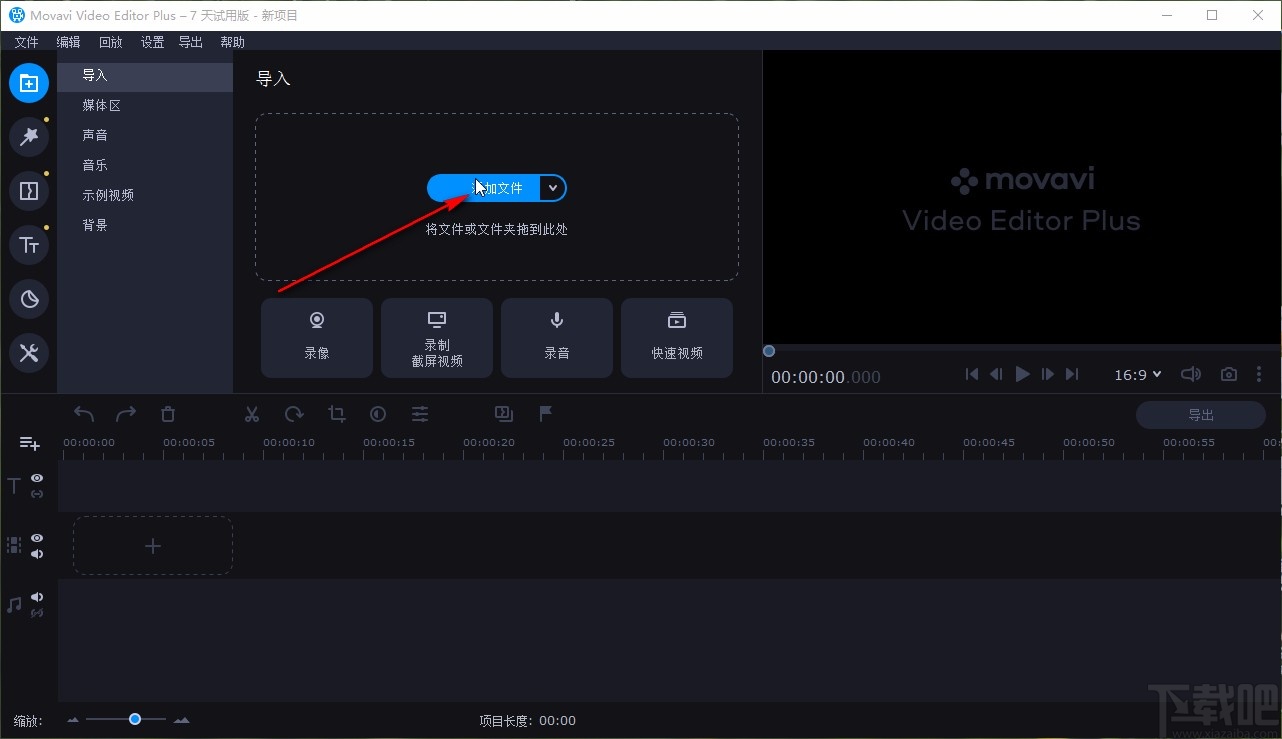This screenshot has height=739, width=1282.
Task: Skip to the end of the project
Action: [1072, 374]
